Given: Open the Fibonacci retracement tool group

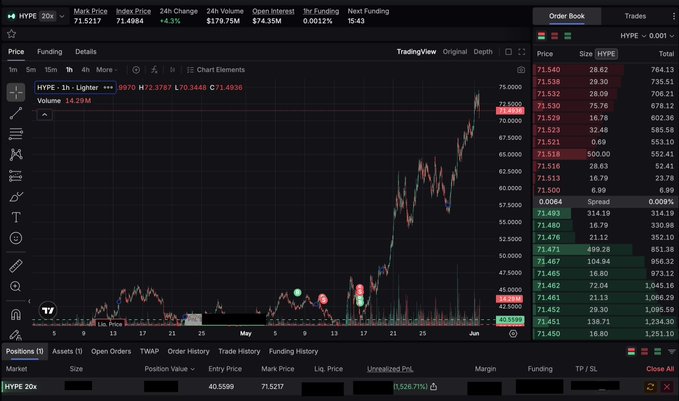Looking at the screenshot, I should (x=16, y=134).
